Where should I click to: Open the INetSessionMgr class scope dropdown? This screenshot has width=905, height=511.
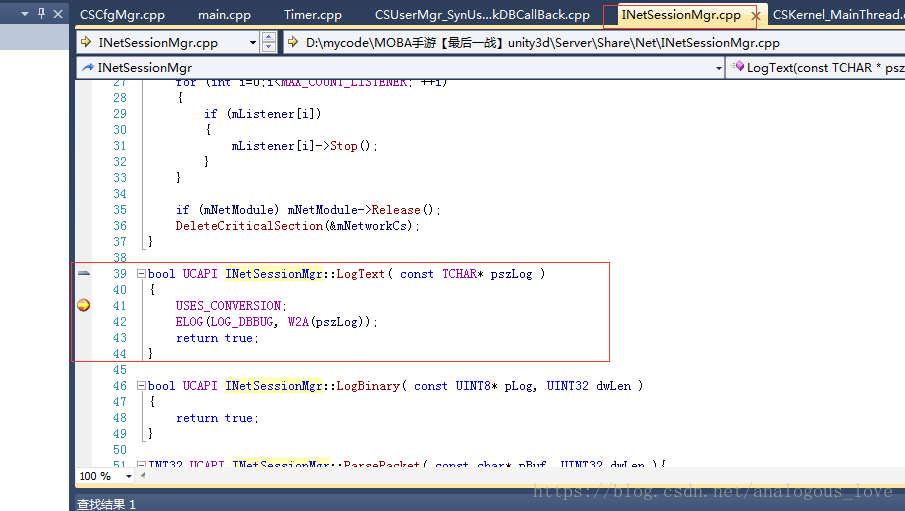pos(719,68)
